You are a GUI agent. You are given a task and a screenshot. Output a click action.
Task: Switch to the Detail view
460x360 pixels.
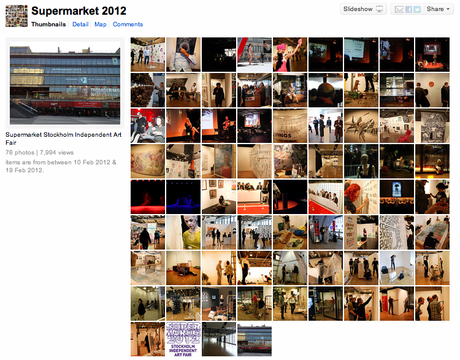coord(80,24)
